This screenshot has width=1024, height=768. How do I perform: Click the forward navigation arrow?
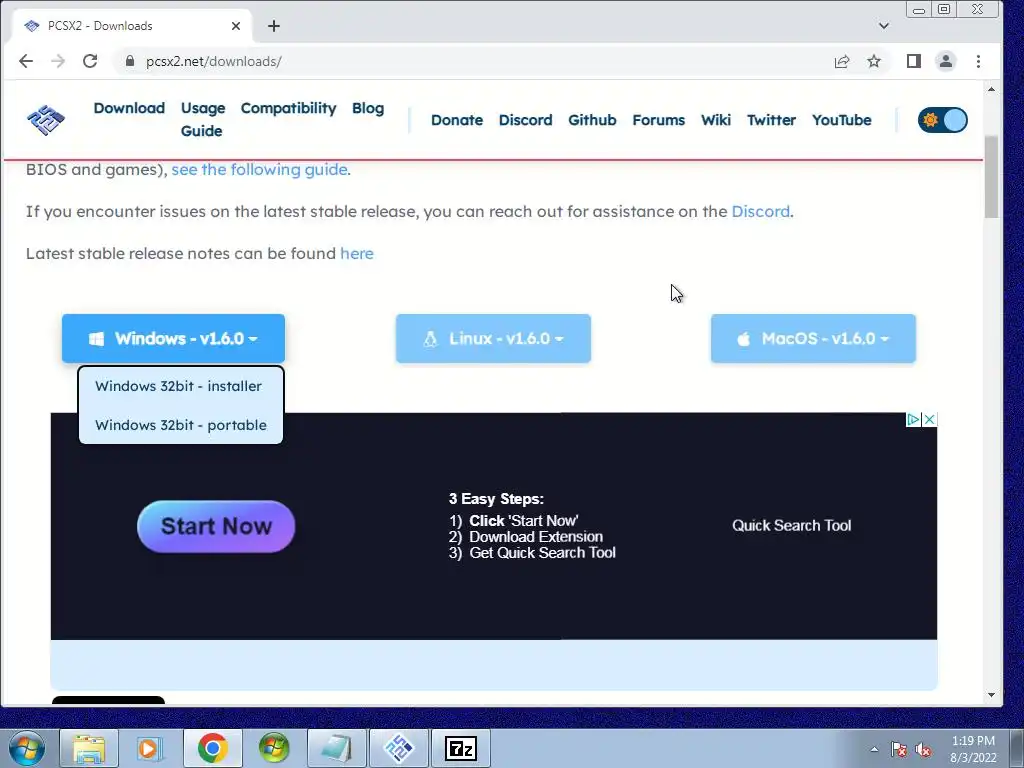tap(58, 61)
